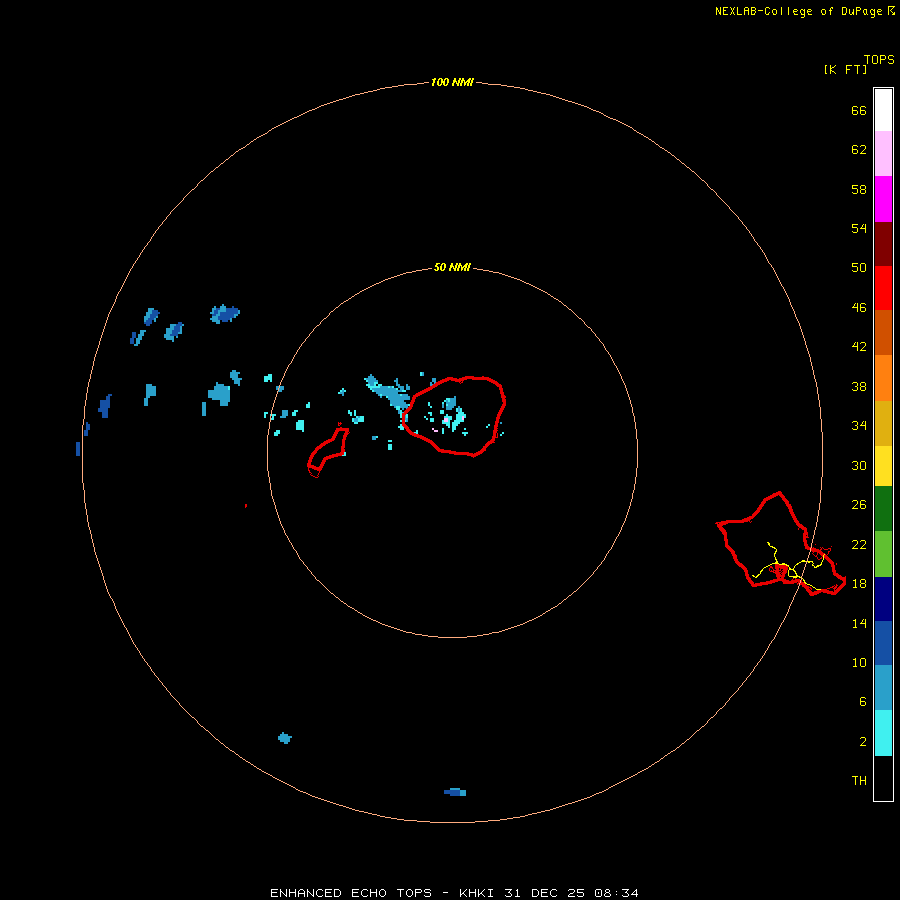Image resolution: width=900 pixels, height=900 pixels.
Task: Click the light pink legend swatch
Action: pos(883,153)
